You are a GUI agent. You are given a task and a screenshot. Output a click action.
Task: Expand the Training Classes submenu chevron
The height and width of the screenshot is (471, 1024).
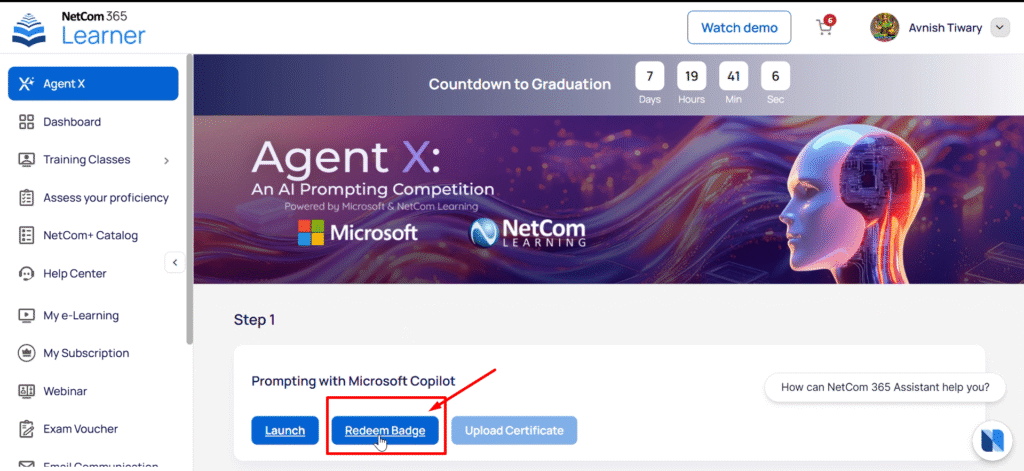coord(167,160)
